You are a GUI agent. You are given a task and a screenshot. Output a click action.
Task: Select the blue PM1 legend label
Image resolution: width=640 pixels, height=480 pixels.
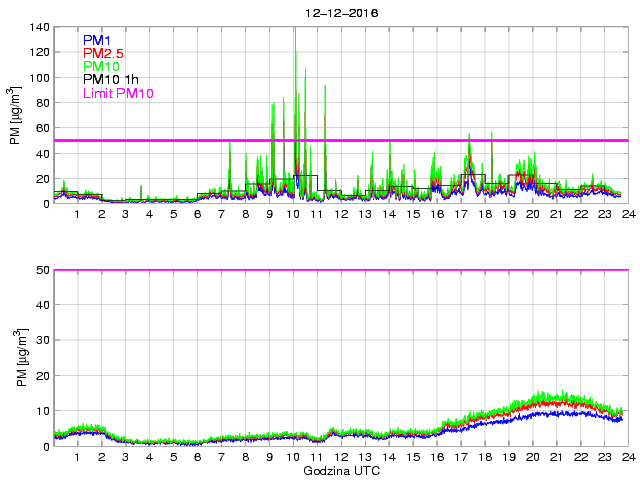(99, 40)
